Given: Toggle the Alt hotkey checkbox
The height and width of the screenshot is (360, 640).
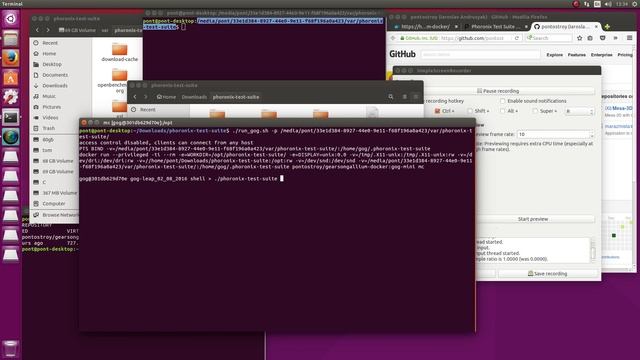Looking at the screenshot, I should pos(502,111).
